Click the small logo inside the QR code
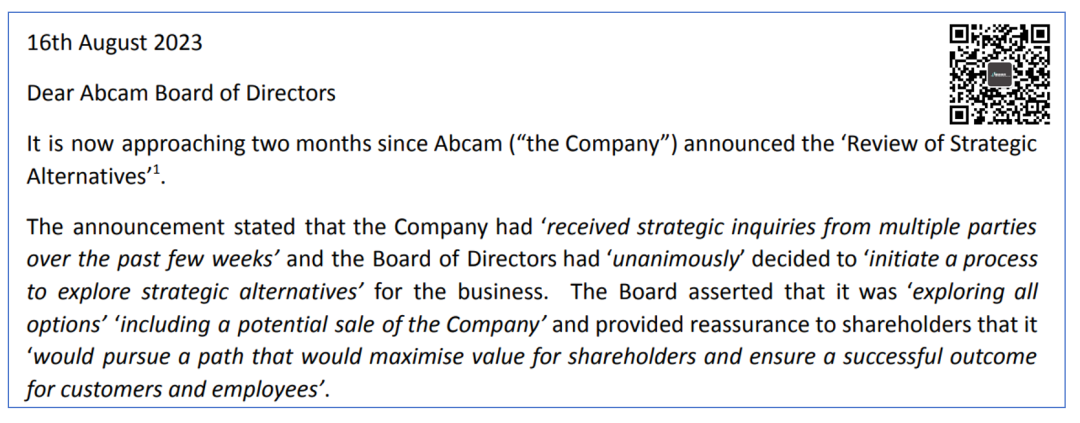This screenshot has height=423, width=1080. click(x=999, y=74)
